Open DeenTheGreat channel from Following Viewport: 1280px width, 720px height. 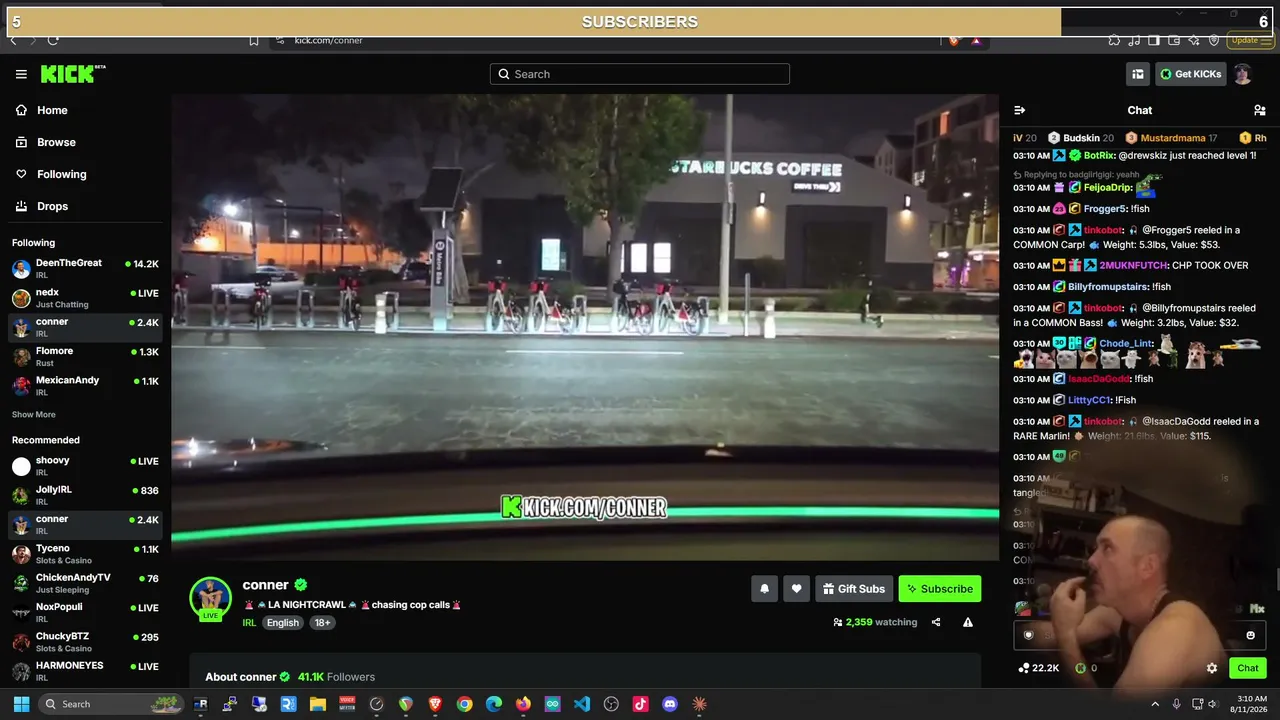tap(84, 269)
